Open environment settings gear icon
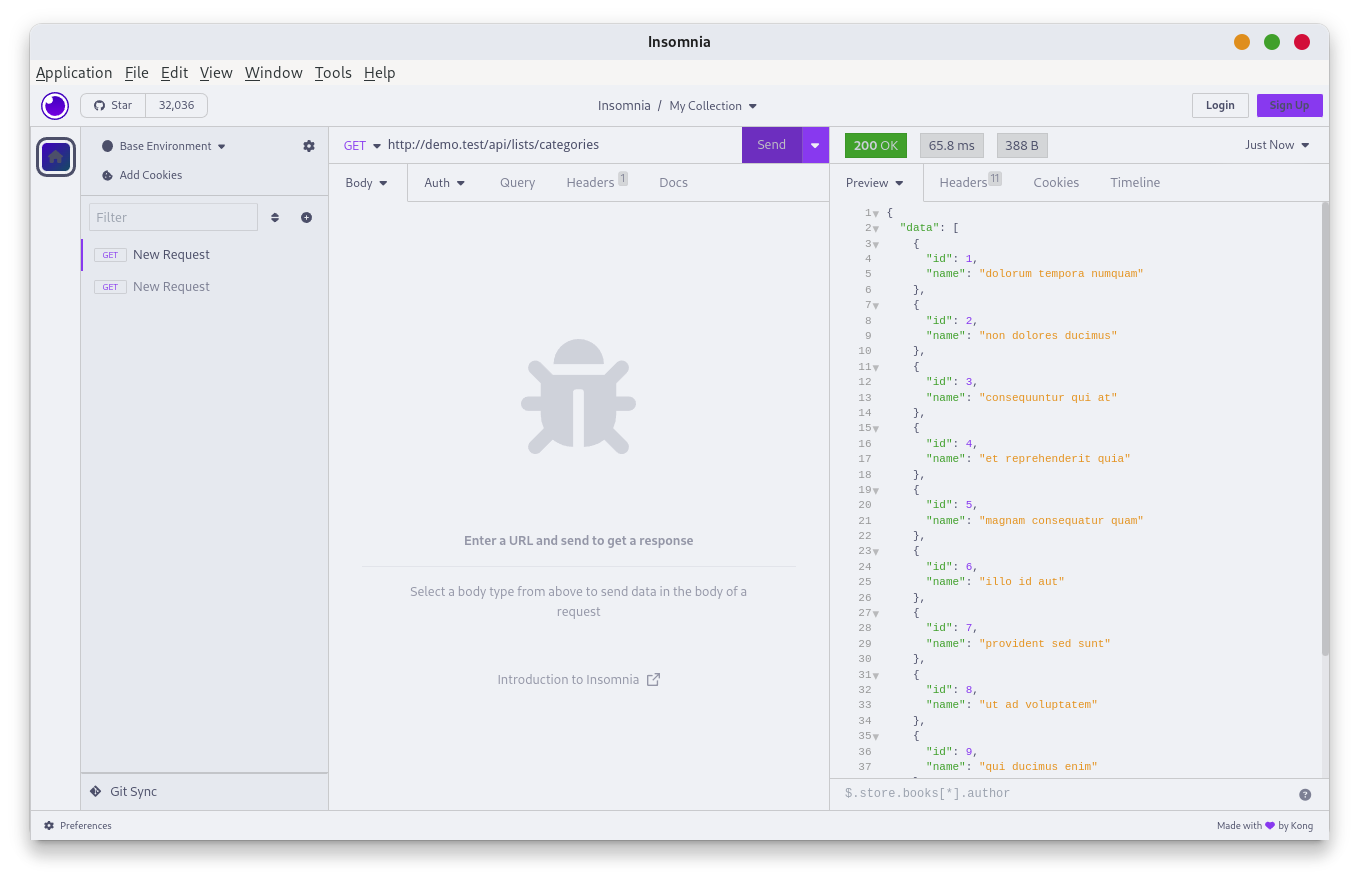This screenshot has width=1359, height=879. pyautogui.click(x=309, y=146)
